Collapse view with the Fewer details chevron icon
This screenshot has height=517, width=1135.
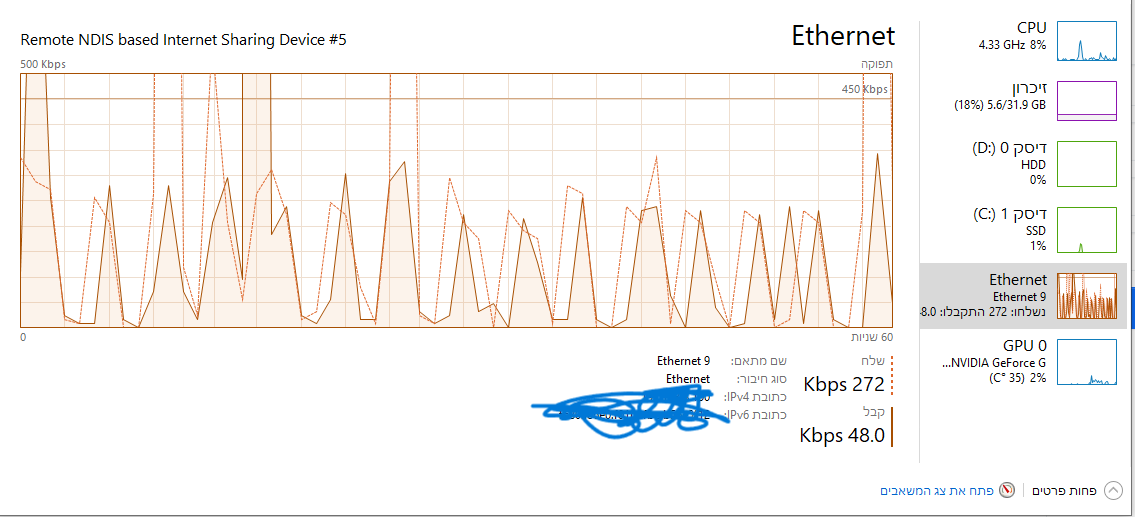pyautogui.click(x=1113, y=491)
